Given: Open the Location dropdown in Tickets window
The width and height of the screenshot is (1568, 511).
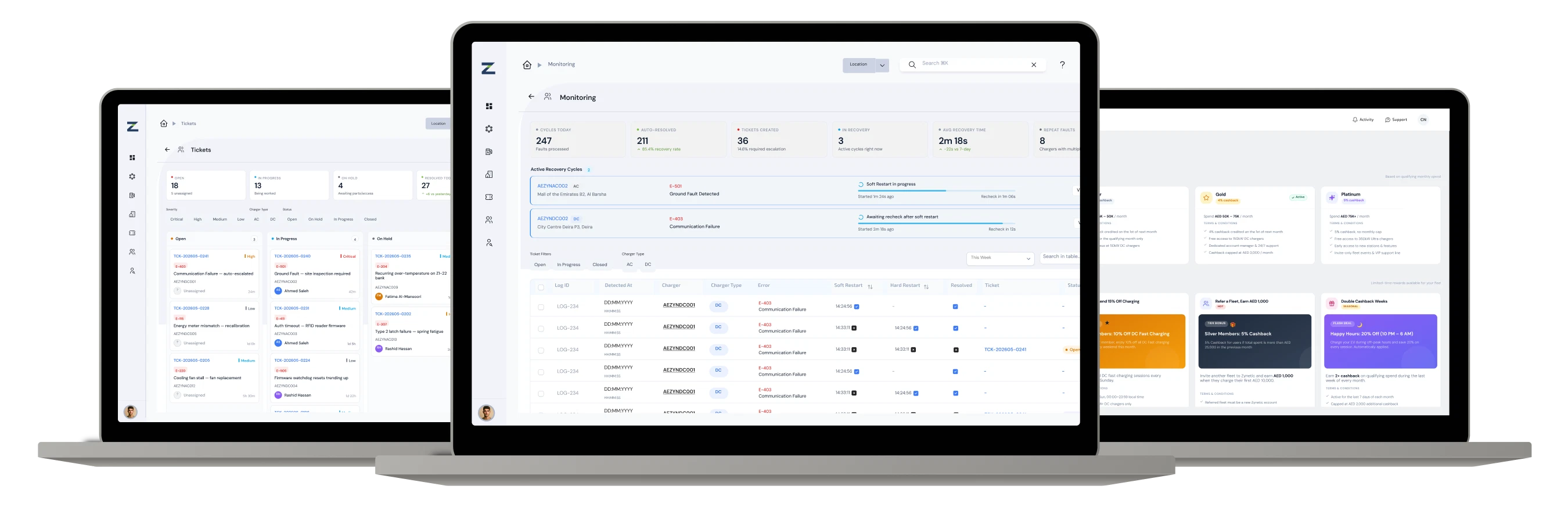Looking at the screenshot, I should [438, 124].
